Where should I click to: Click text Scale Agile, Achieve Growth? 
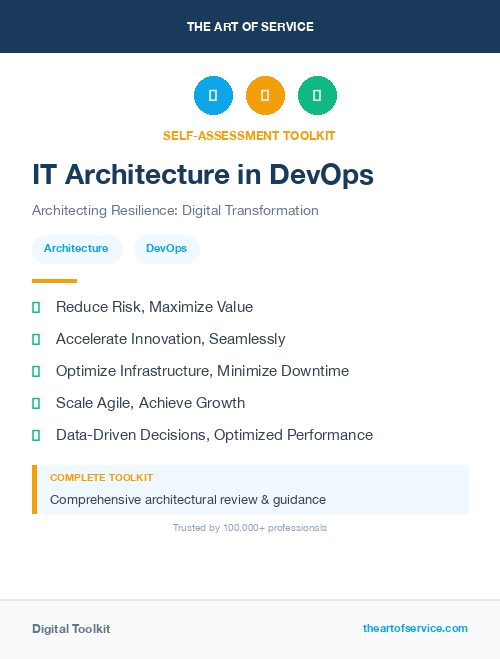150,403
